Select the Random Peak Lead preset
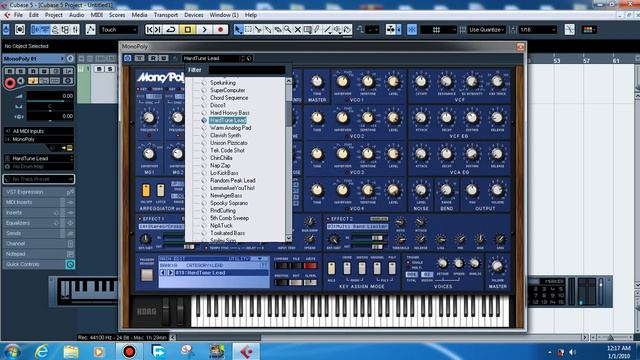 point(233,180)
